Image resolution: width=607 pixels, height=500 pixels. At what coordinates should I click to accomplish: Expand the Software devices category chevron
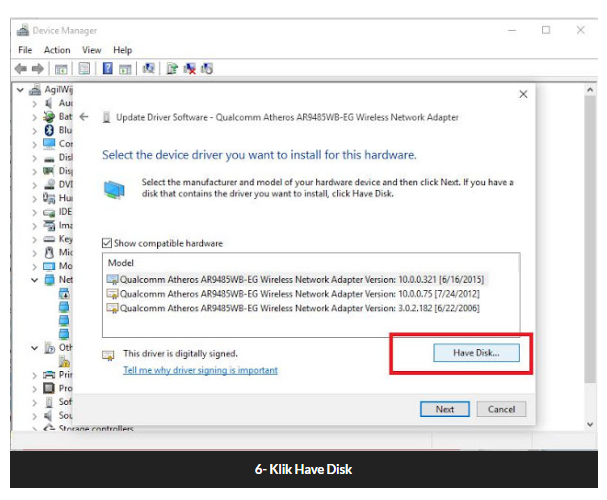pyautogui.click(x=34, y=402)
